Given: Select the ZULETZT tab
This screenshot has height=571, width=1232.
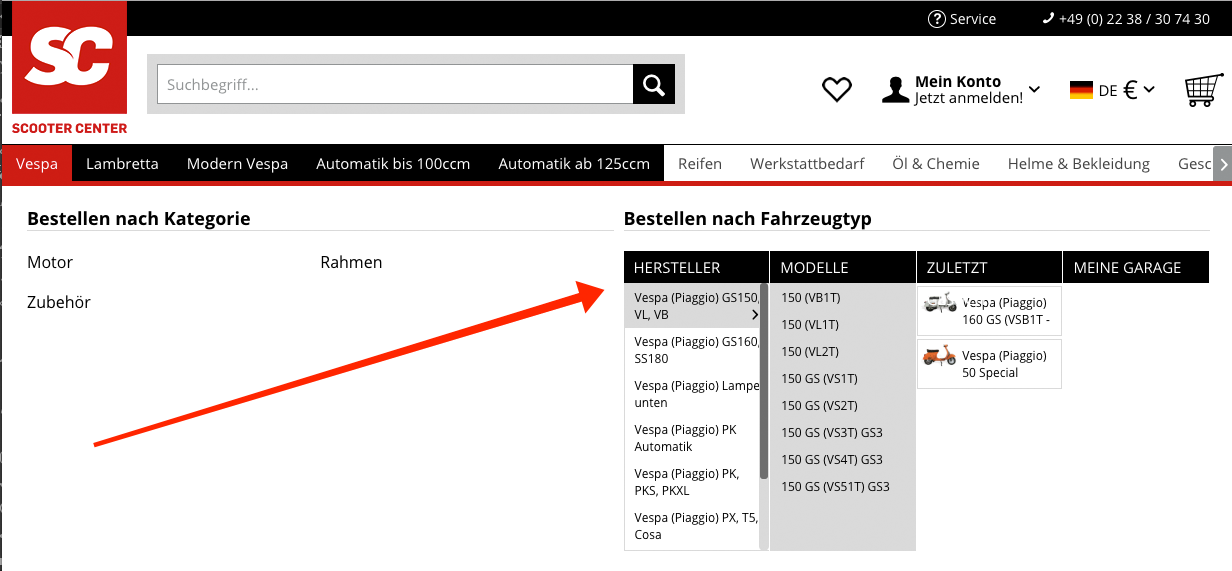Looking at the screenshot, I should point(989,268).
